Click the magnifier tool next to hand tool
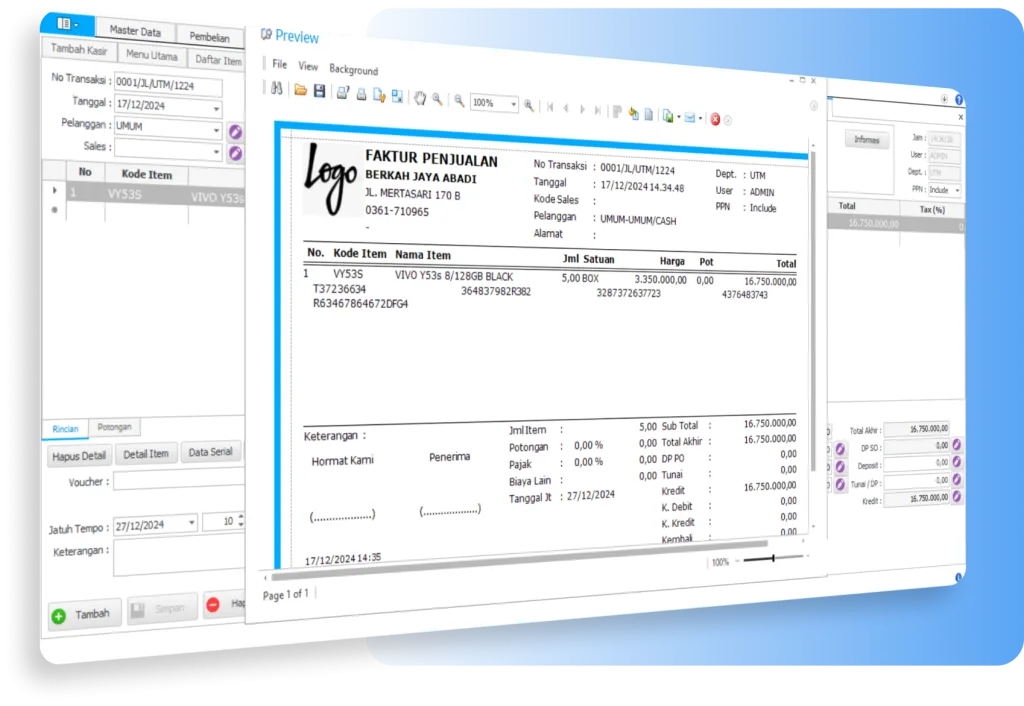The width and height of the screenshot is (1024, 706). [437, 99]
